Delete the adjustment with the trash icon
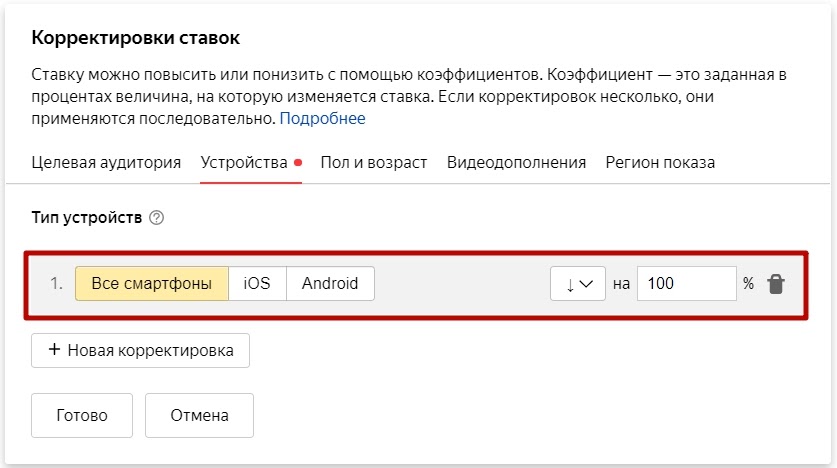This screenshot has height=468, width=837. point(776,284)
